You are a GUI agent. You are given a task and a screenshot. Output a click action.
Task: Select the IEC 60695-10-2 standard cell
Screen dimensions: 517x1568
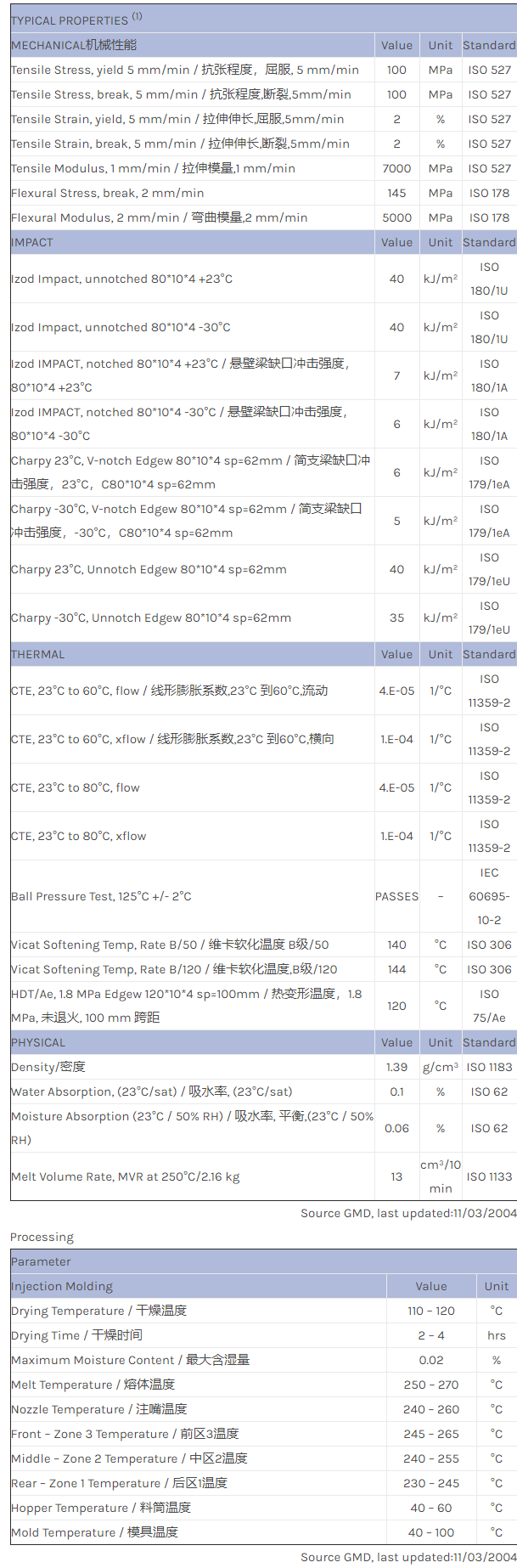pos(489,896)
